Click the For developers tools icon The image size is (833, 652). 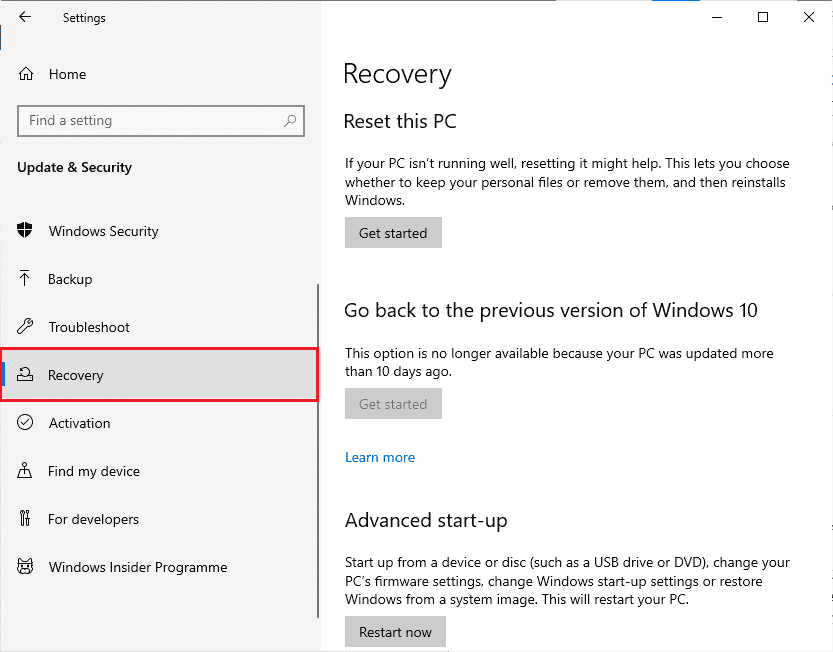(24, 518)
